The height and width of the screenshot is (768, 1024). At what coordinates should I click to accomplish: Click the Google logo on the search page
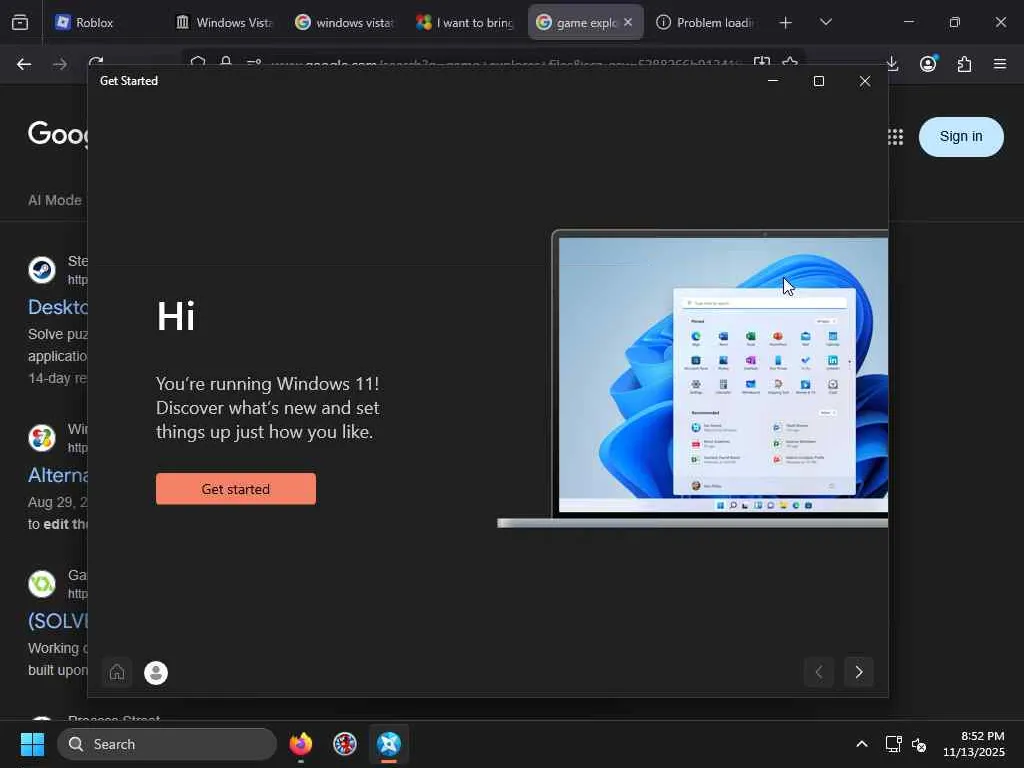57,134
